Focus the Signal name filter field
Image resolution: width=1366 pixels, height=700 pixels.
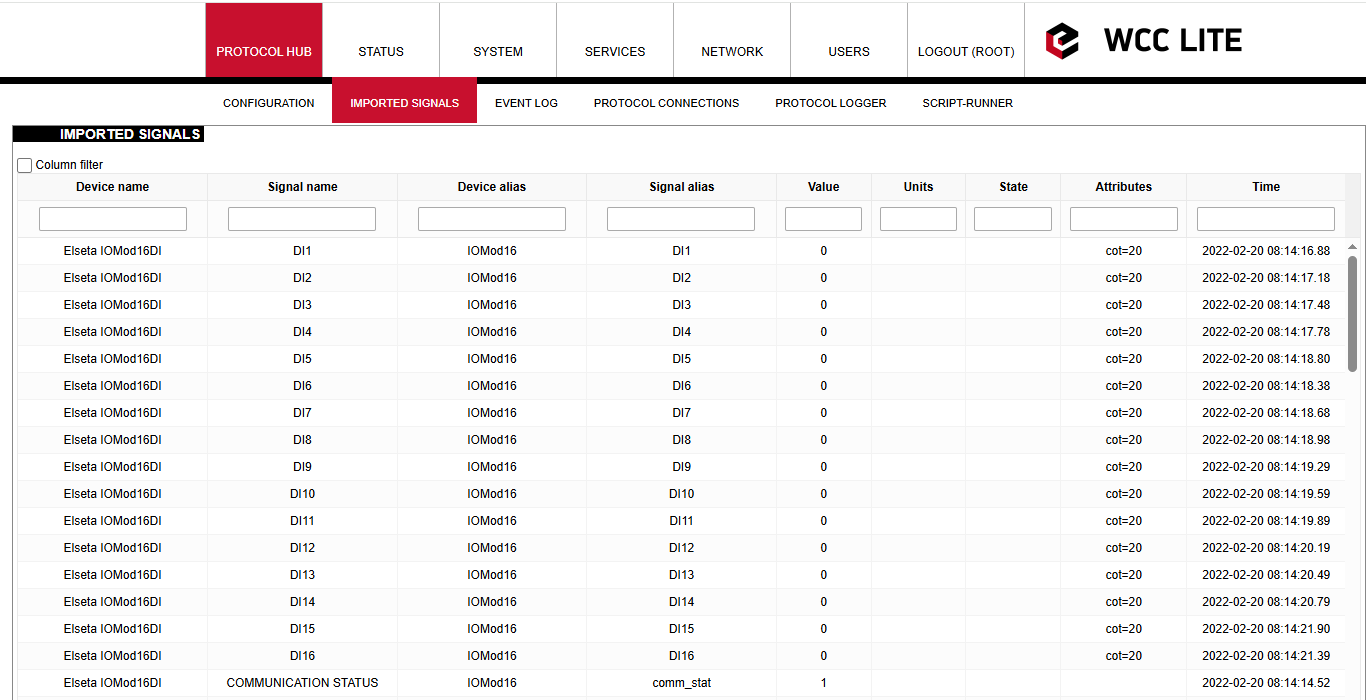click(x=302, y=219)
